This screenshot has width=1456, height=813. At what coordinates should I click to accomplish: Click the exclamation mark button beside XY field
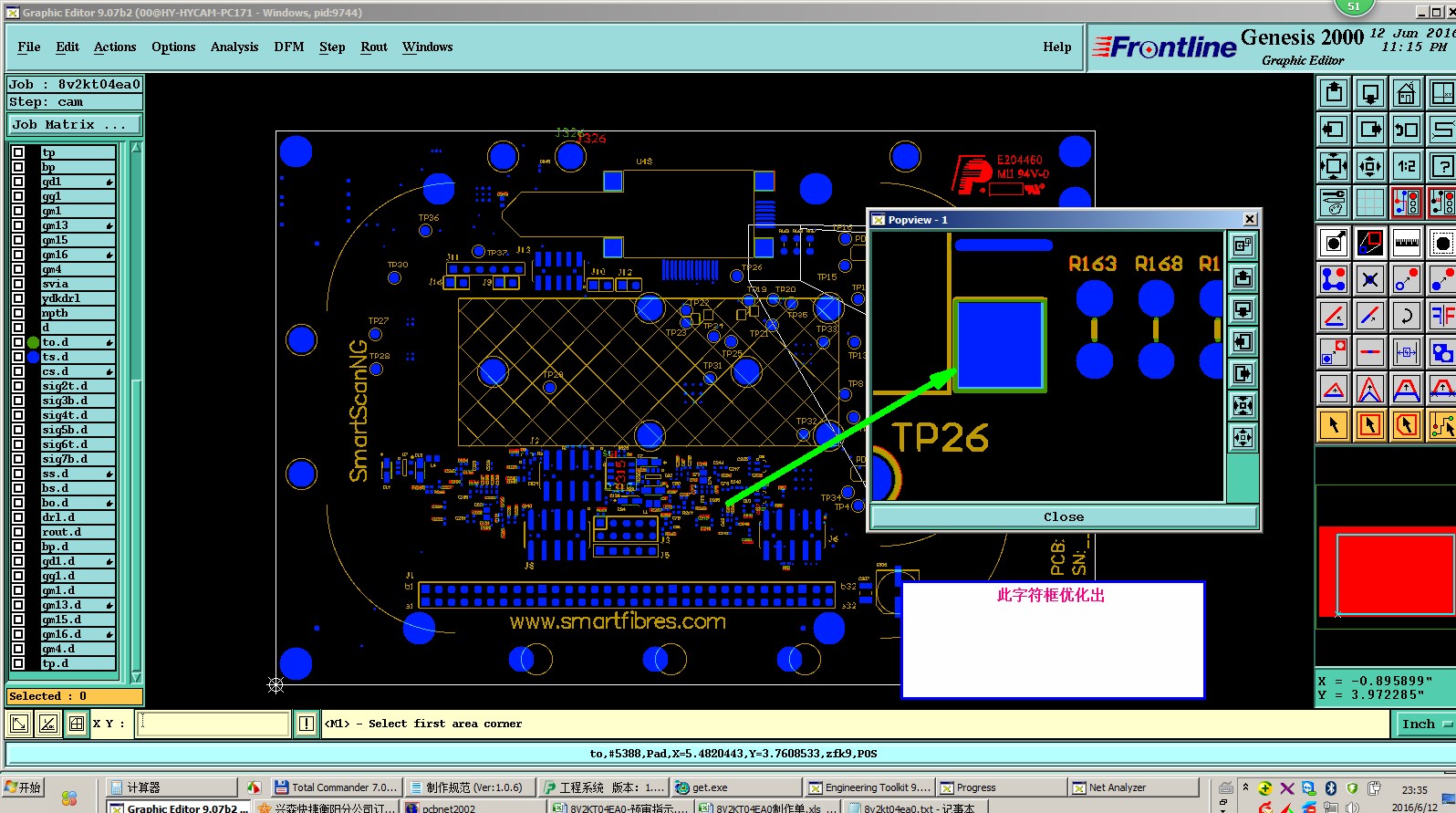[x=307, y=724]
